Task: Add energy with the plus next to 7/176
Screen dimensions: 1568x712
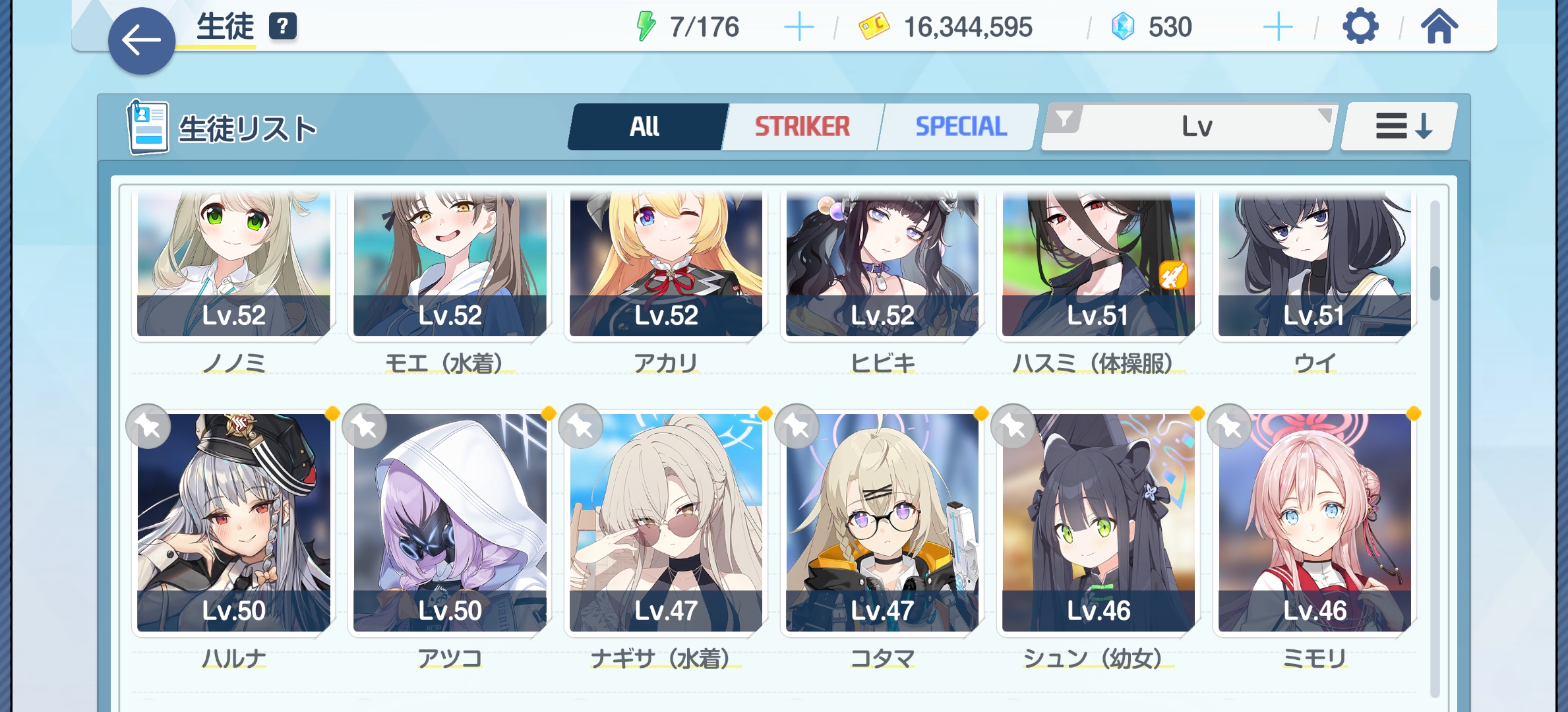Action: coord(799,27)
